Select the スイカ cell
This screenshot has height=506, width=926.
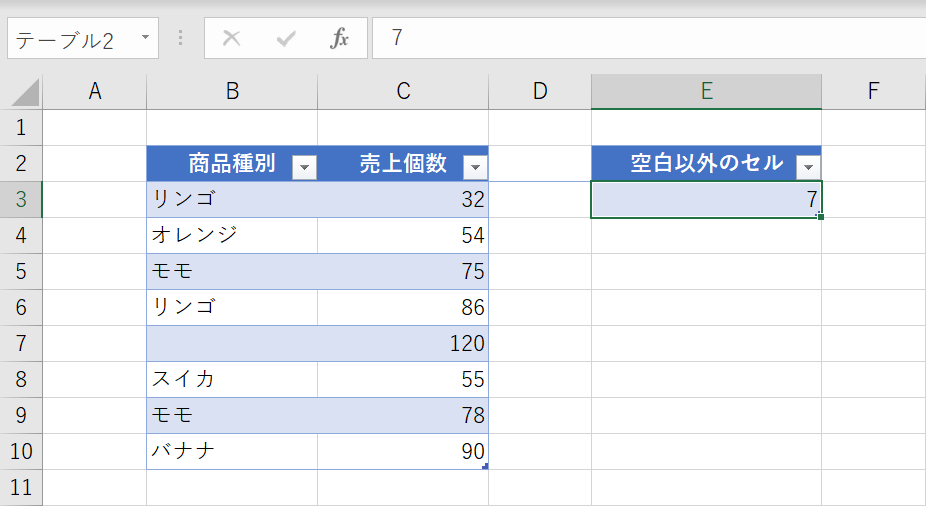(x=232, y=380)
